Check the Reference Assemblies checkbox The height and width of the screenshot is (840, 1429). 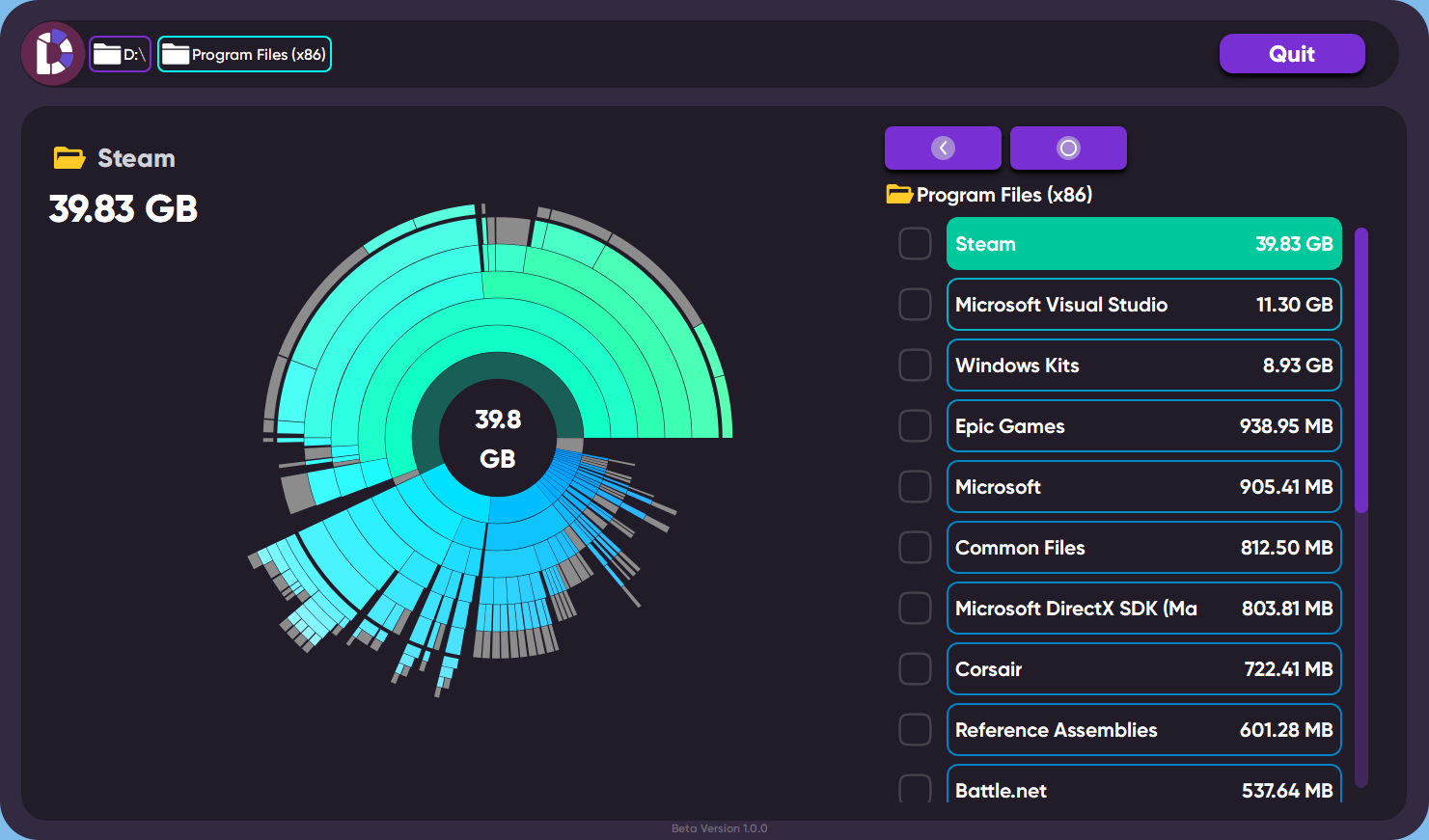[915, 730]
